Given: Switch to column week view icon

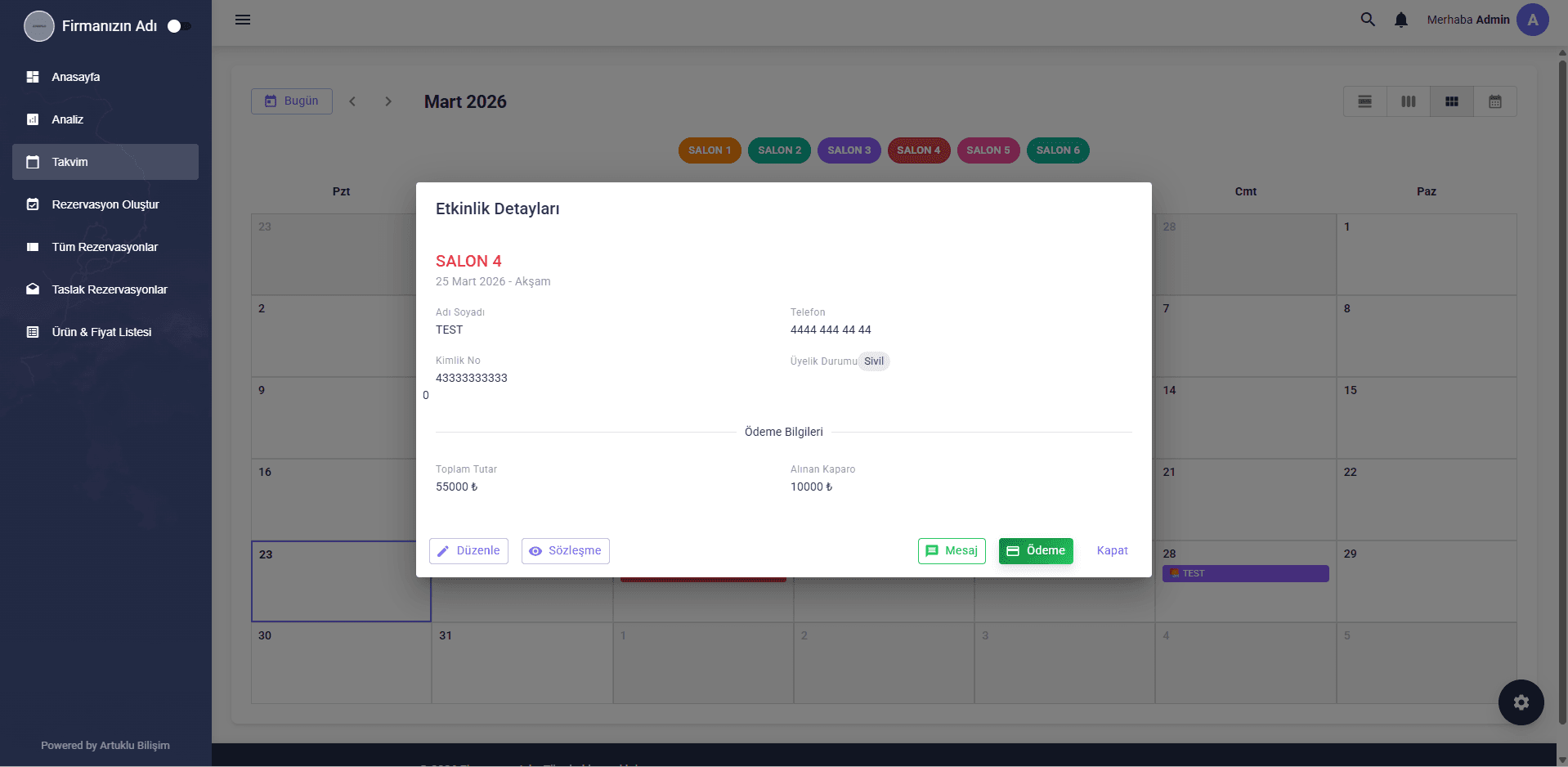Looking at the screenshot, I should pos(1409,101).
